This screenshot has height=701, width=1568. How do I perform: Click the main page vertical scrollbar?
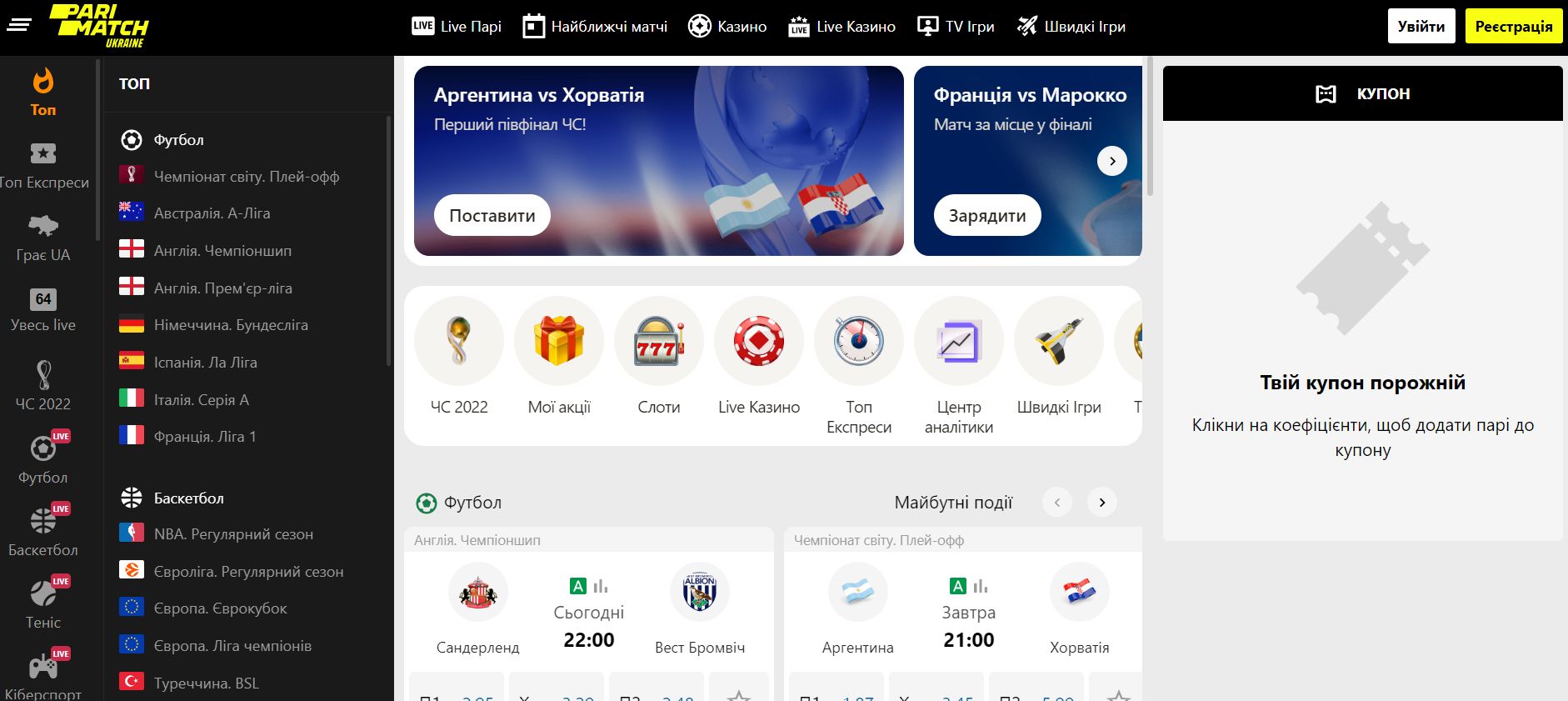[1151, 127]
